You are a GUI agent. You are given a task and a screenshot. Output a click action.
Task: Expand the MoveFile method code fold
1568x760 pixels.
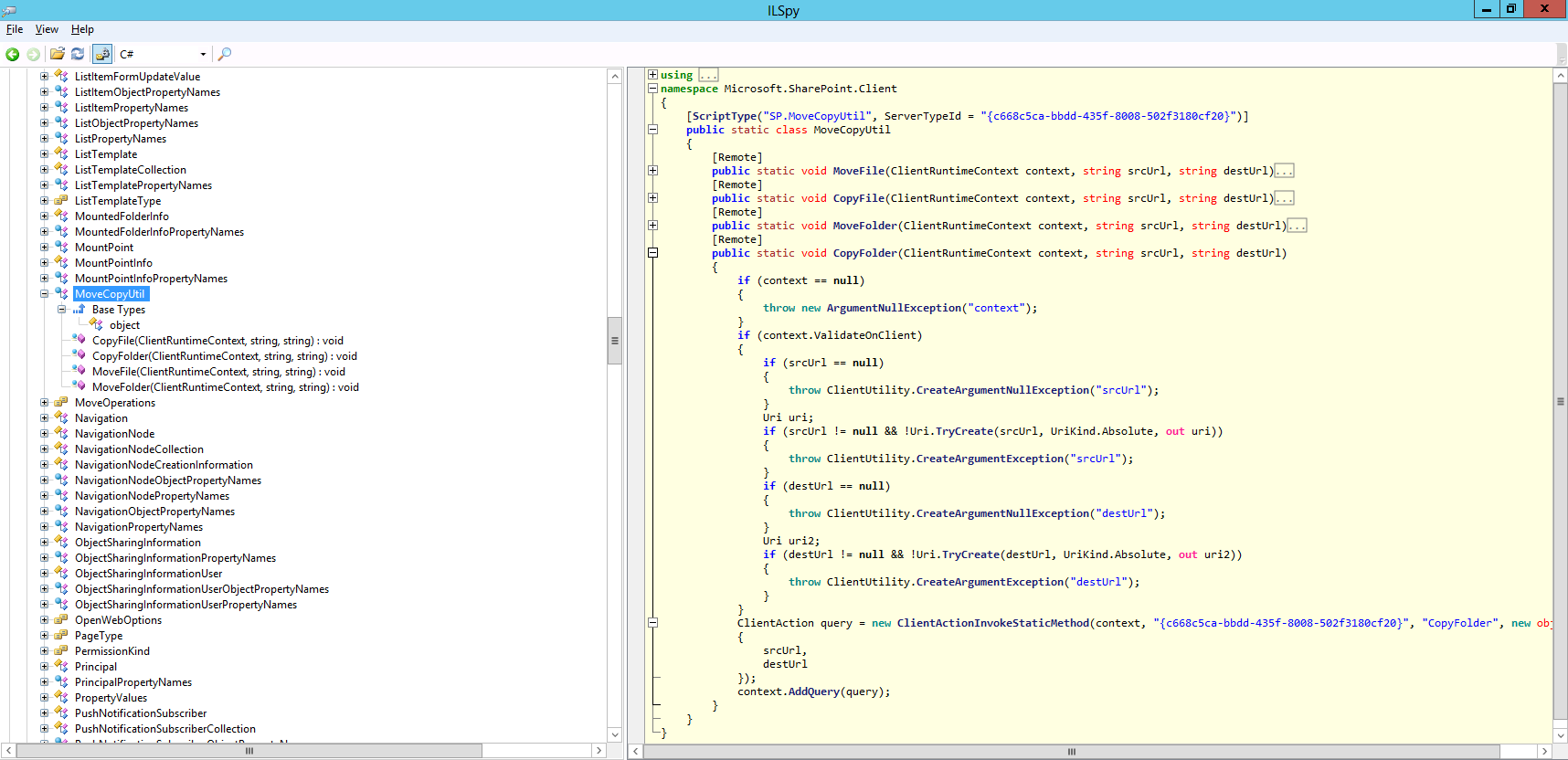[652, 171]
